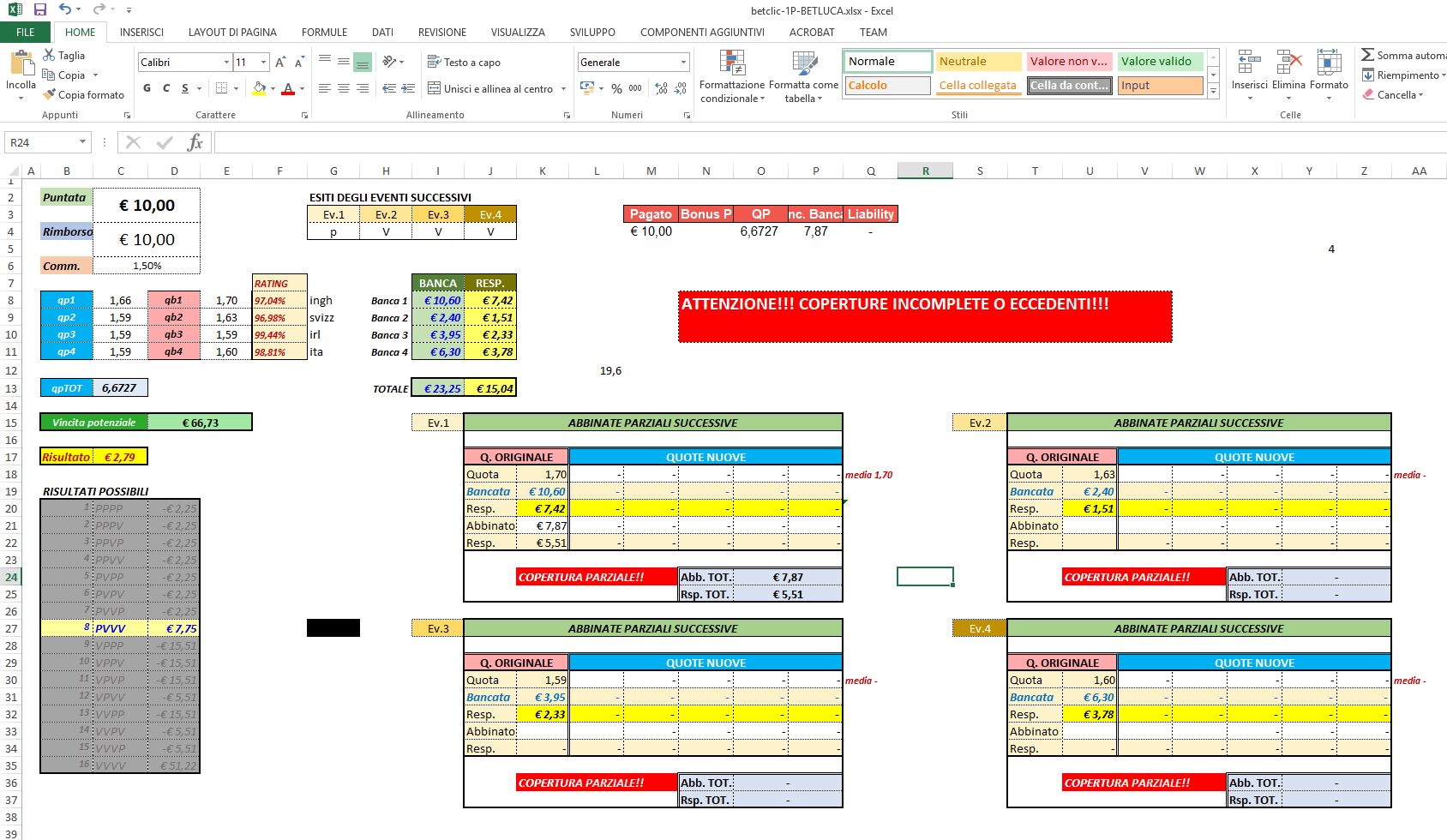Select the Normale cell style
Screen dimensions: 1447x840
point(887,62)
